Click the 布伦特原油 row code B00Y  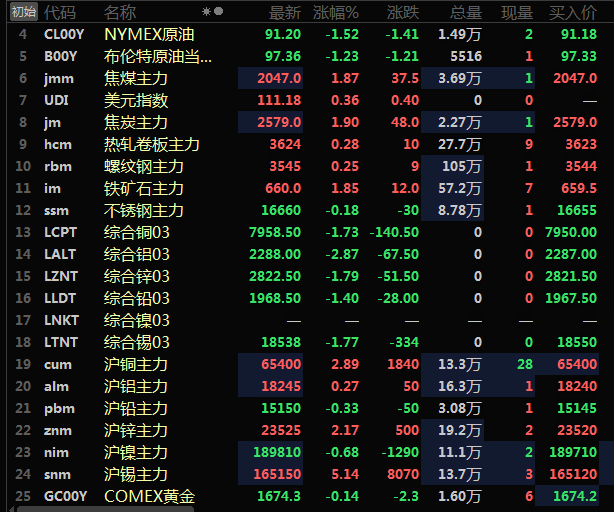coord(60,56)
